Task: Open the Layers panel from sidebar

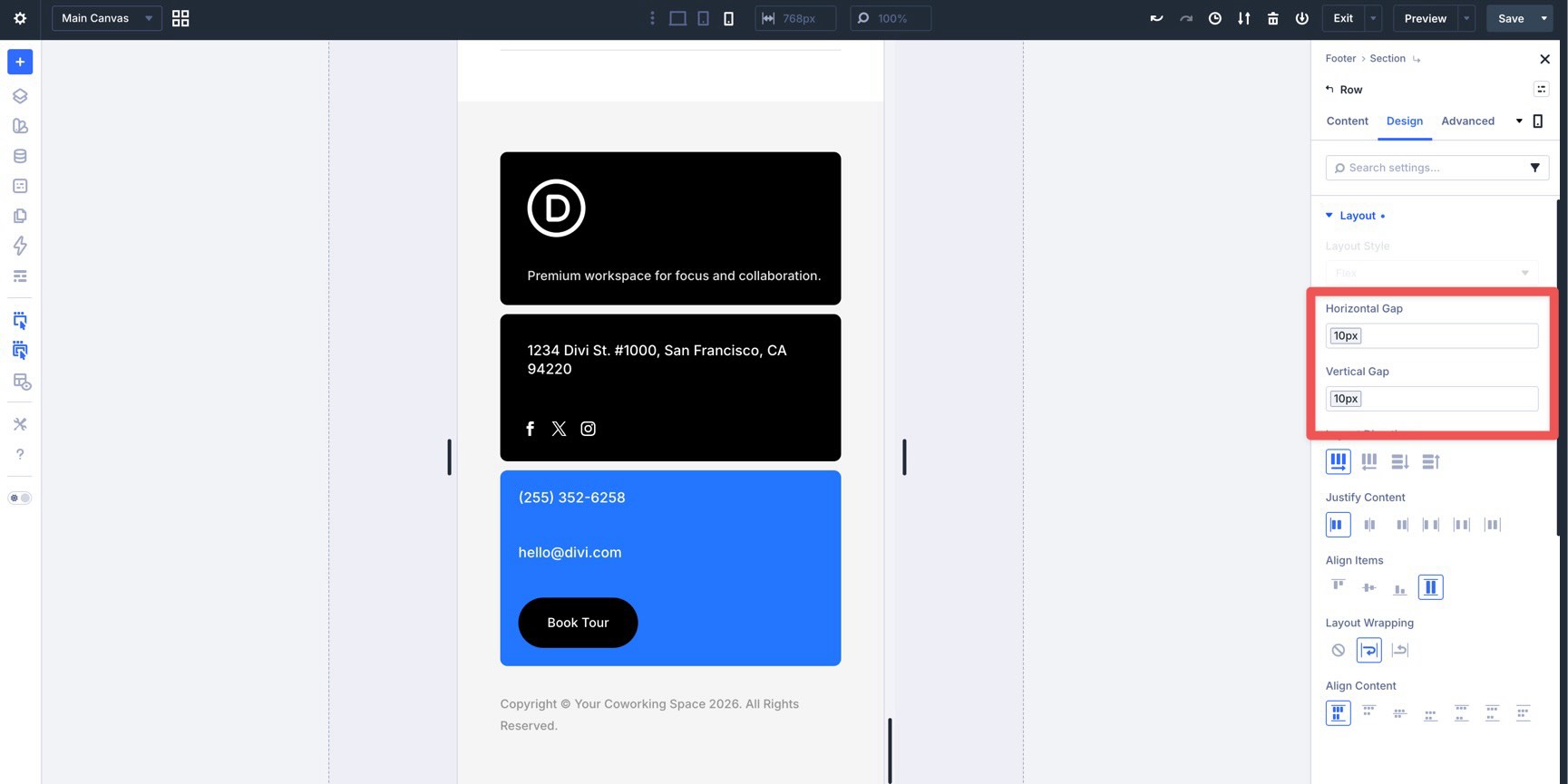Action: coord(20,96)
